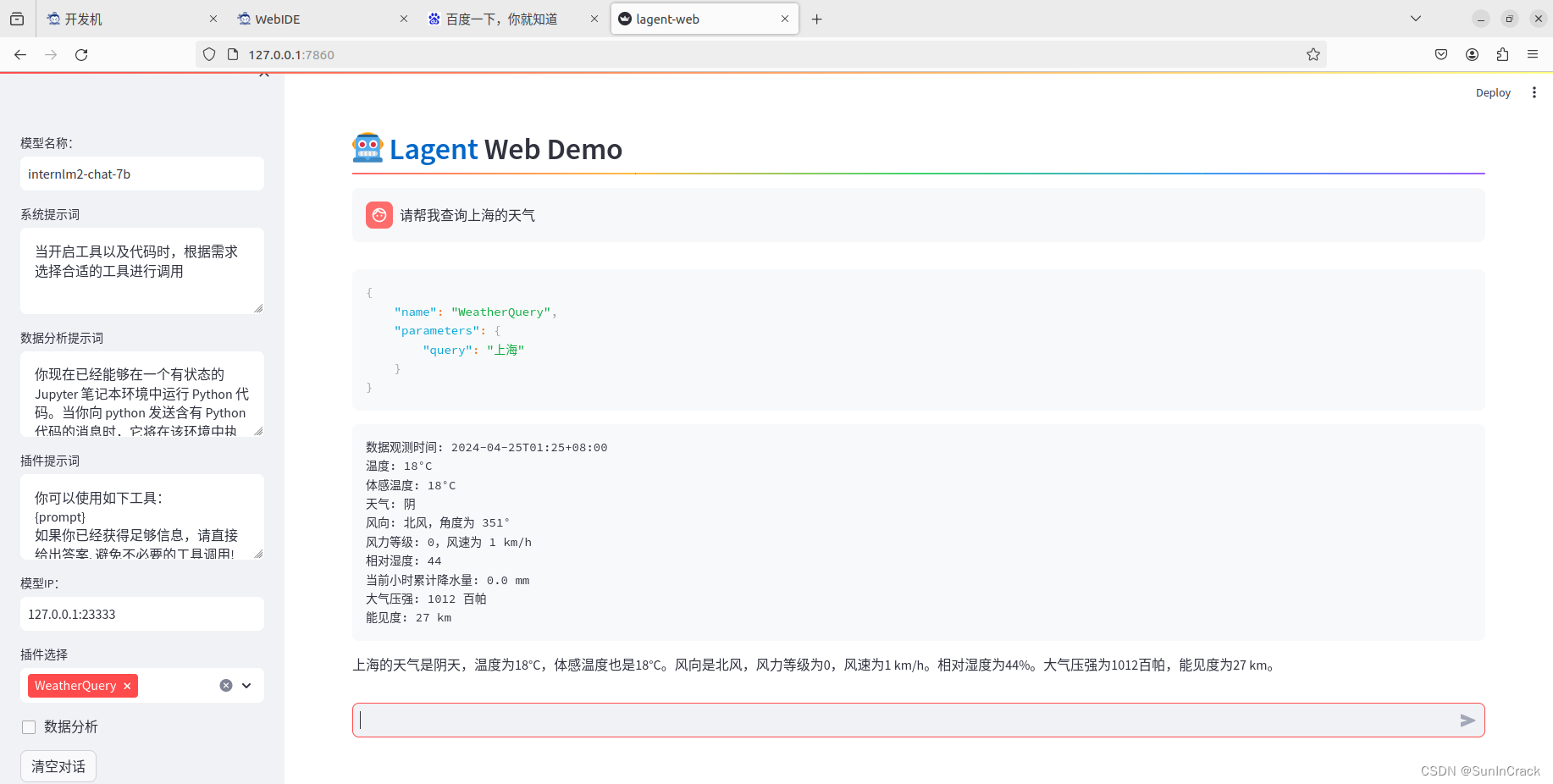
Task: Click the 相对湿度: 44 line
Action: pos(404,560)
